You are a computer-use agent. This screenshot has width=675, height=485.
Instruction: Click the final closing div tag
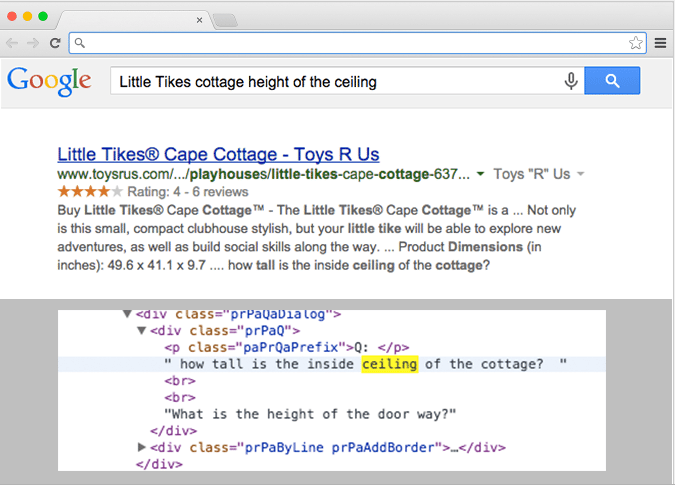159,464
